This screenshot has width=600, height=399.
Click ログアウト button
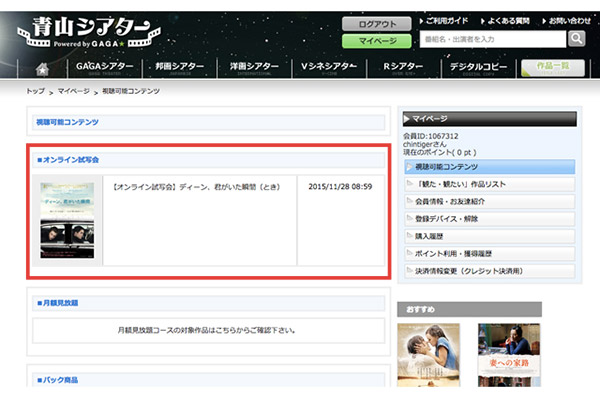pos(377,24)
